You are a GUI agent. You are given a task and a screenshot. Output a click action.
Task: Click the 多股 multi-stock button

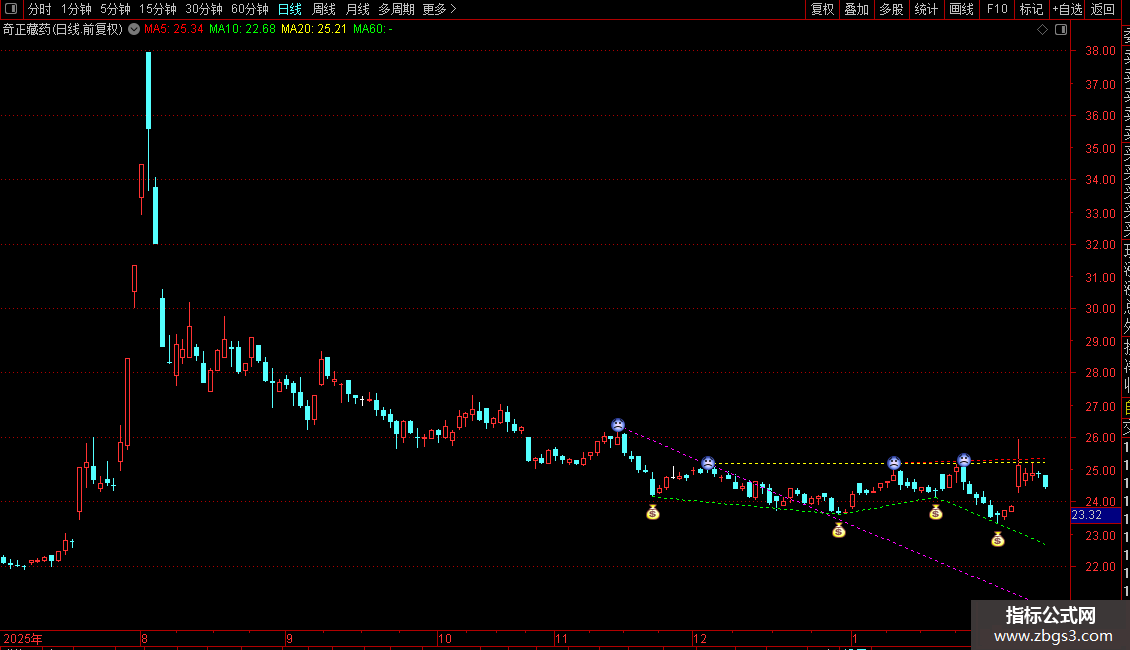891,9
